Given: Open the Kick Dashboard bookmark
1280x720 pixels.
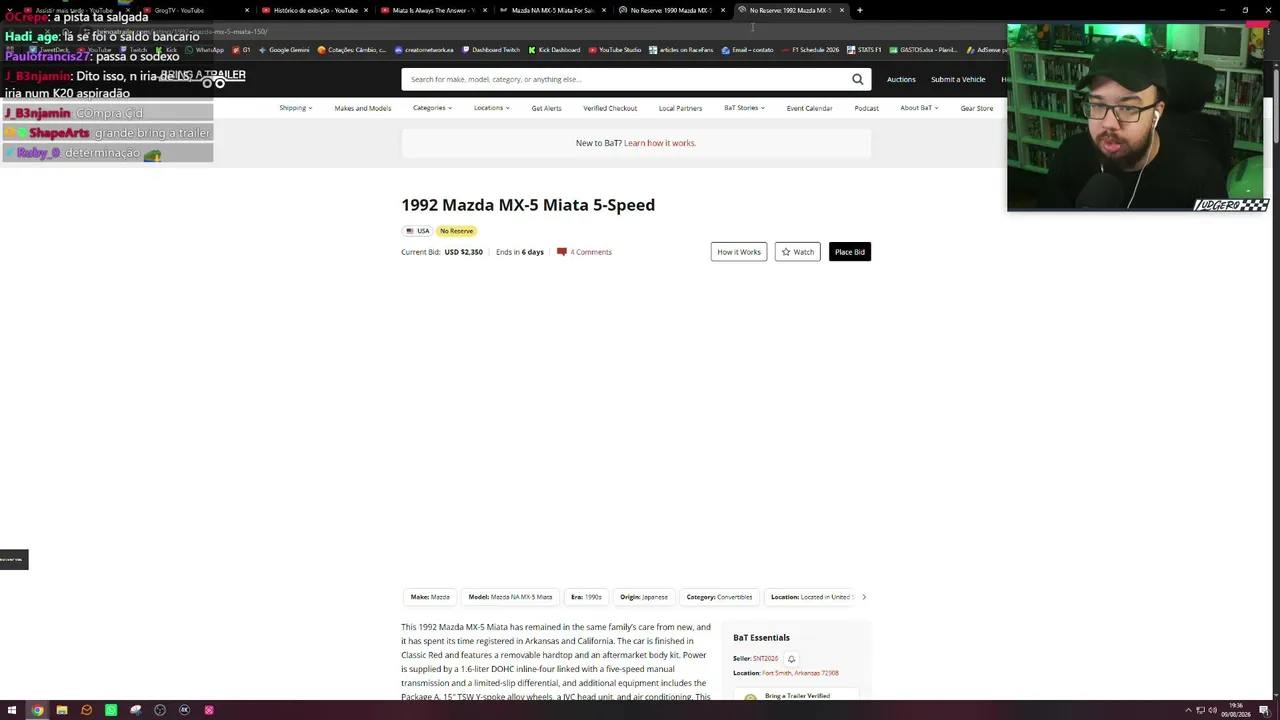Looking at the screenshot, I should click(x=554, y=50).
